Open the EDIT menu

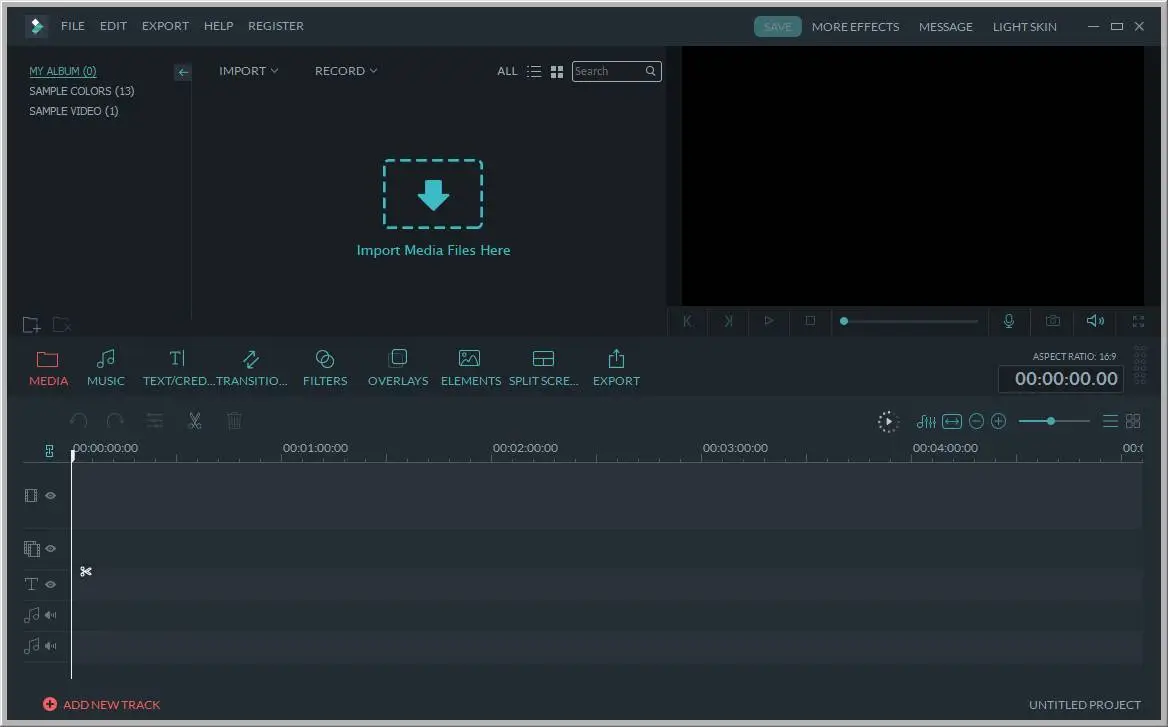pos(113,26)
